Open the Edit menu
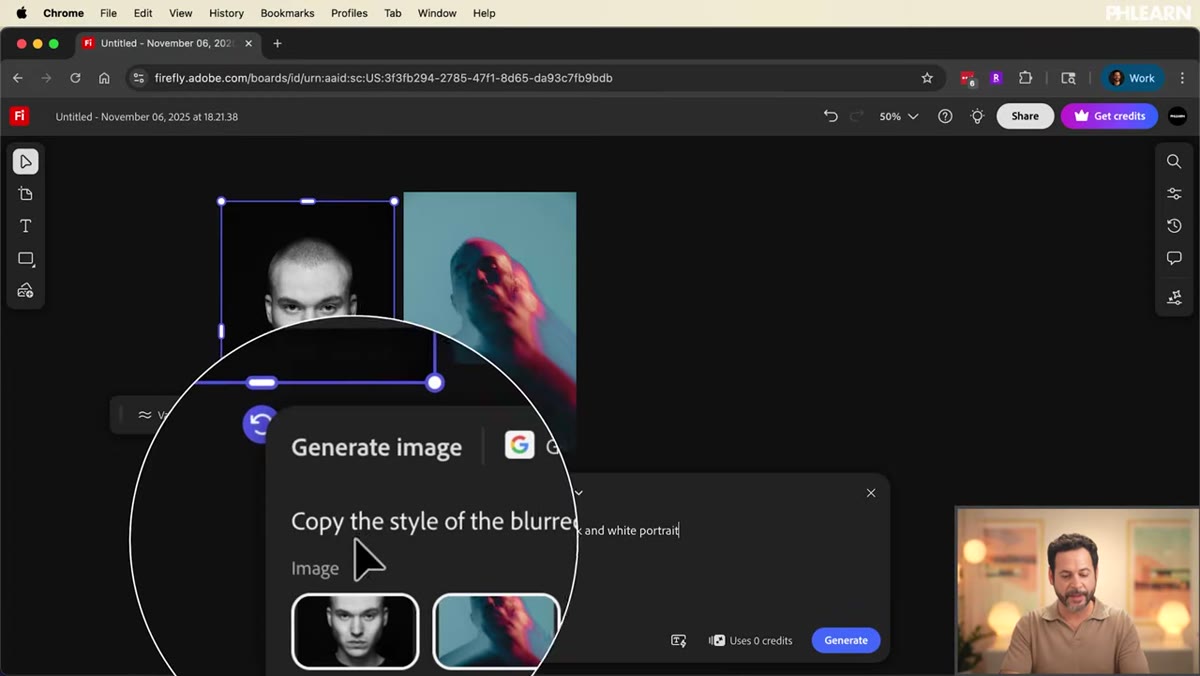The width and height of the screenshot is (1200, 676). pyautogui.click(x=143, y=13)
